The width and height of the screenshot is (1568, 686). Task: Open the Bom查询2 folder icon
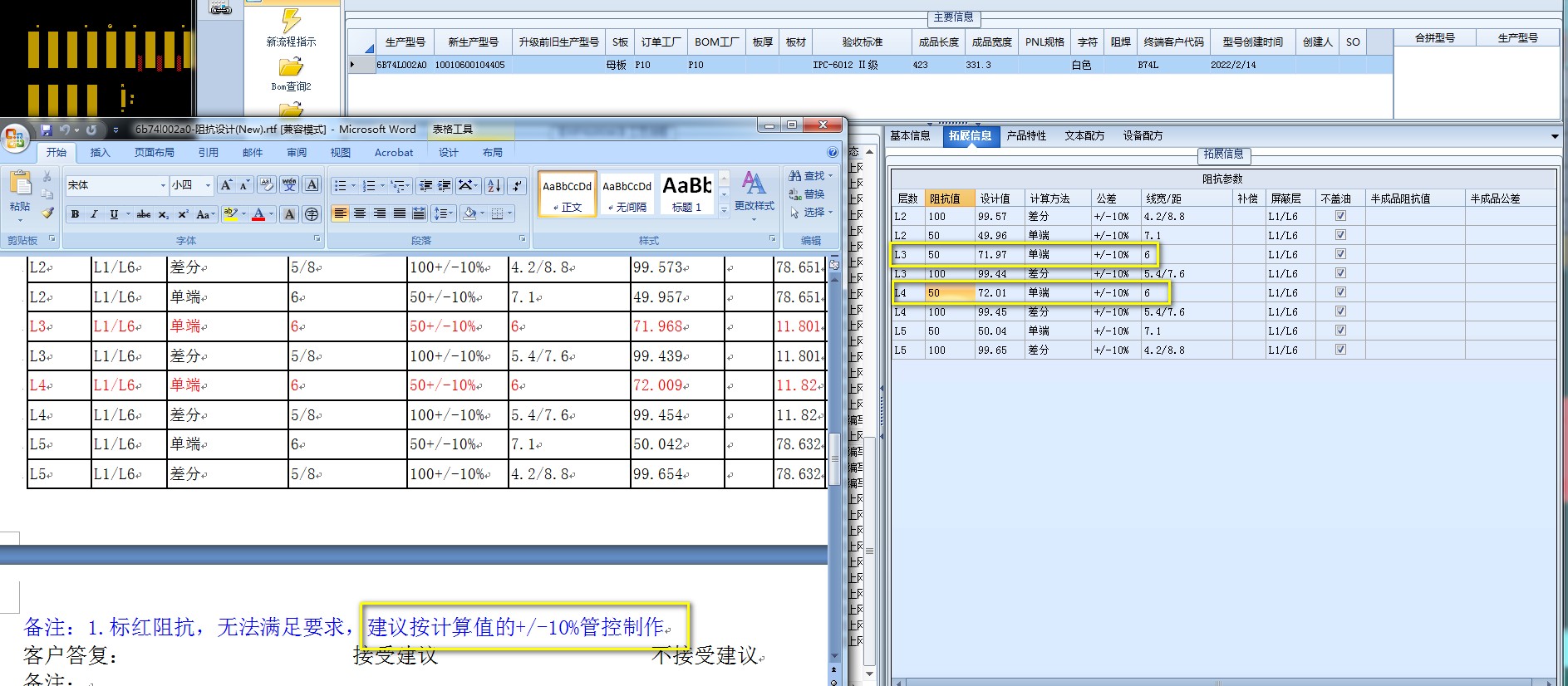click(291, 67)
